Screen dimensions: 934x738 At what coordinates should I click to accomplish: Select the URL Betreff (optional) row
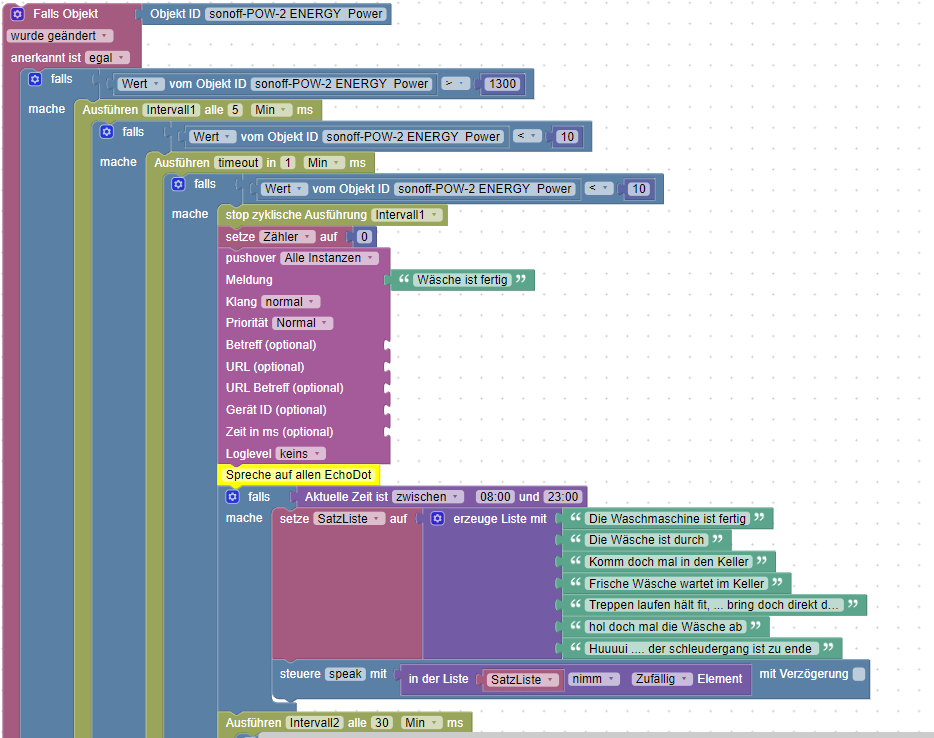[304, 388]
